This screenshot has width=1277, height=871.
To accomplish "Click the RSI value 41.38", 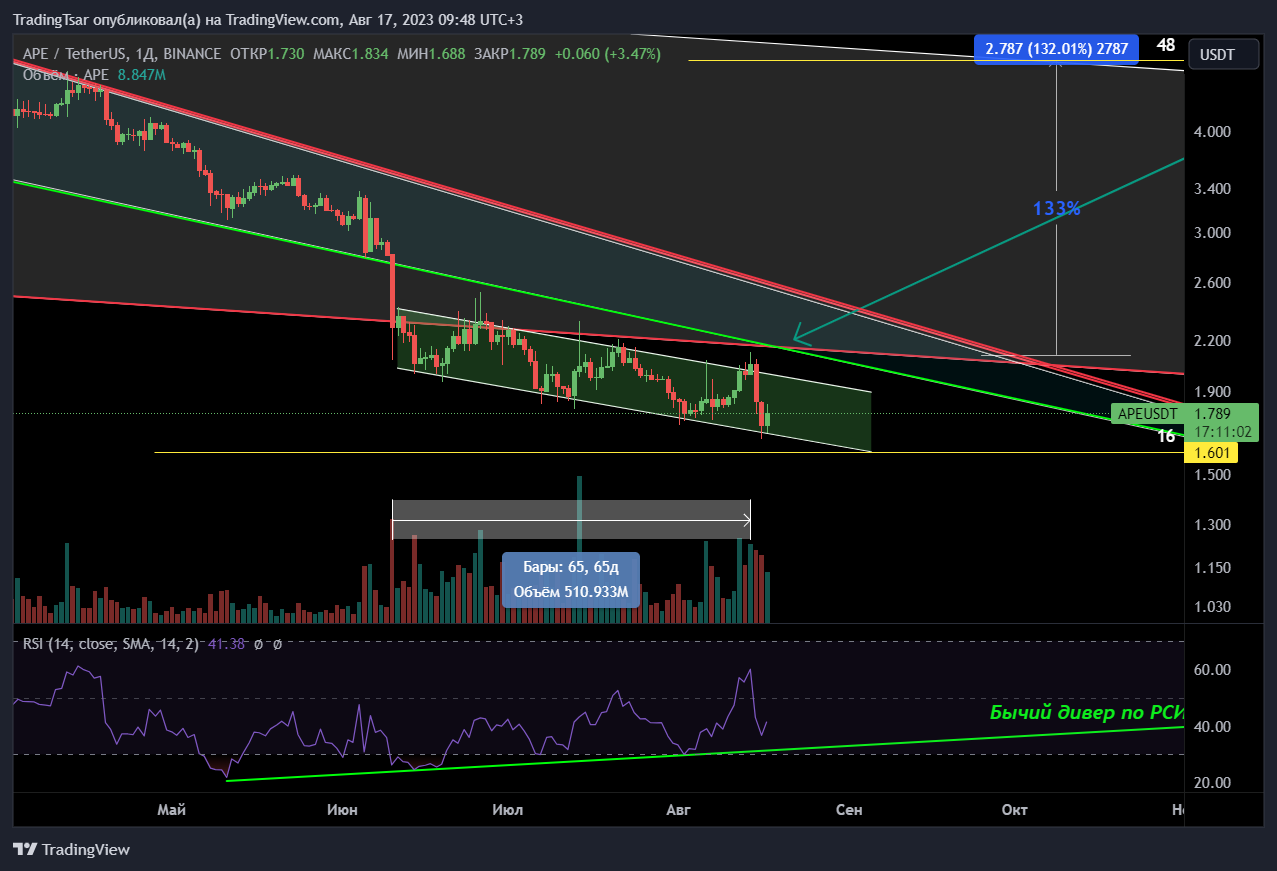I will point(226,644).
